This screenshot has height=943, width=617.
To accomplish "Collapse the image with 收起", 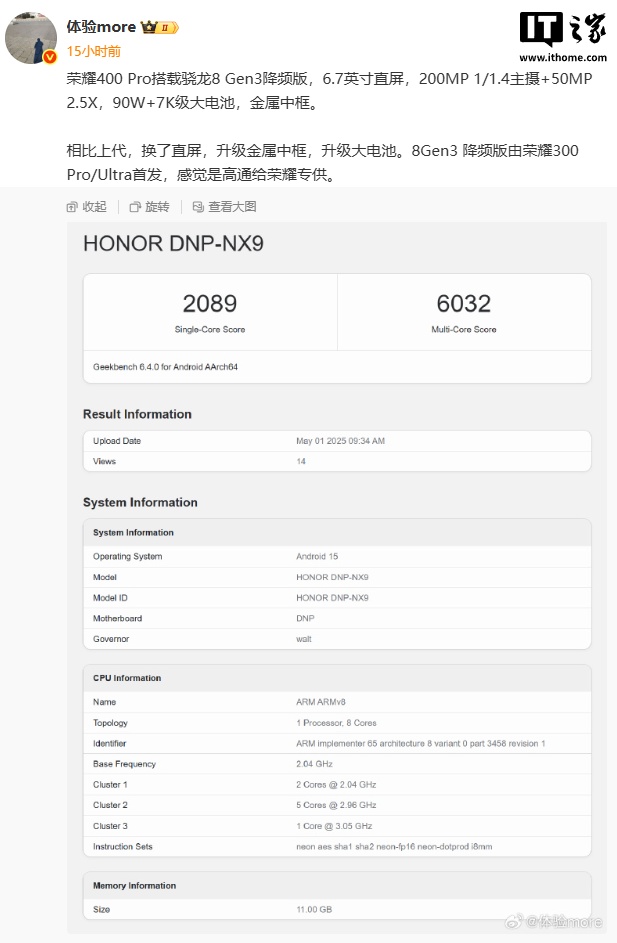I will 87,207.
